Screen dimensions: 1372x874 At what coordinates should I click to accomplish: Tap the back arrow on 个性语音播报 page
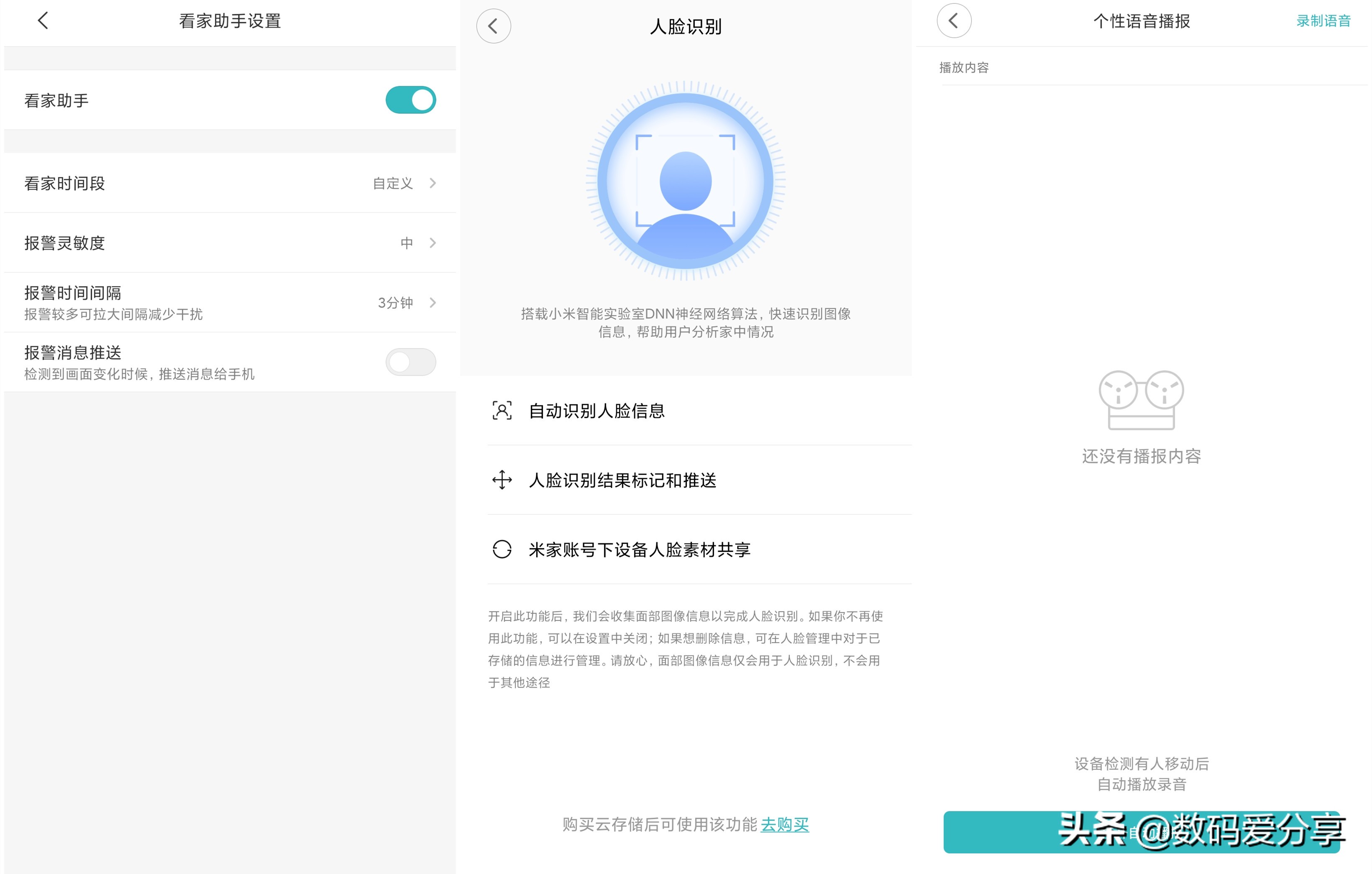[x=953, y=20]
